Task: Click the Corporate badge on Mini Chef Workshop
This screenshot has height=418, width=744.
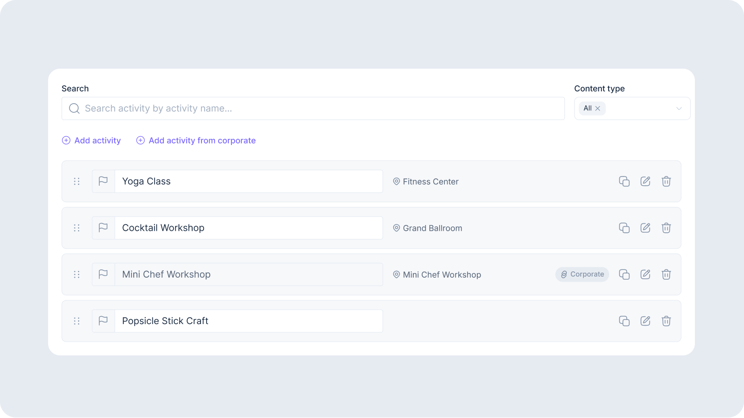Action: pyautogui.click(x=582, y=274)
